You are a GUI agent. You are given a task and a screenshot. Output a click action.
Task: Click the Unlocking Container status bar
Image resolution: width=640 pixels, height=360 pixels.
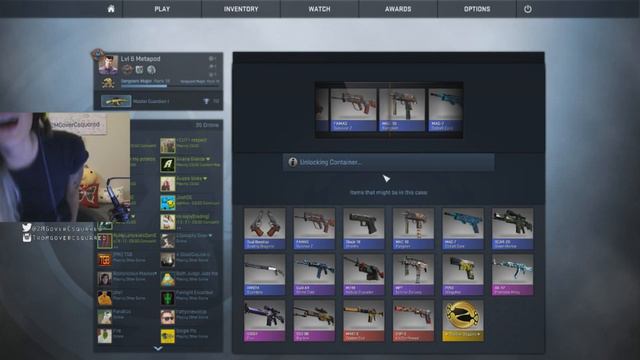click(x=389, y=162)
